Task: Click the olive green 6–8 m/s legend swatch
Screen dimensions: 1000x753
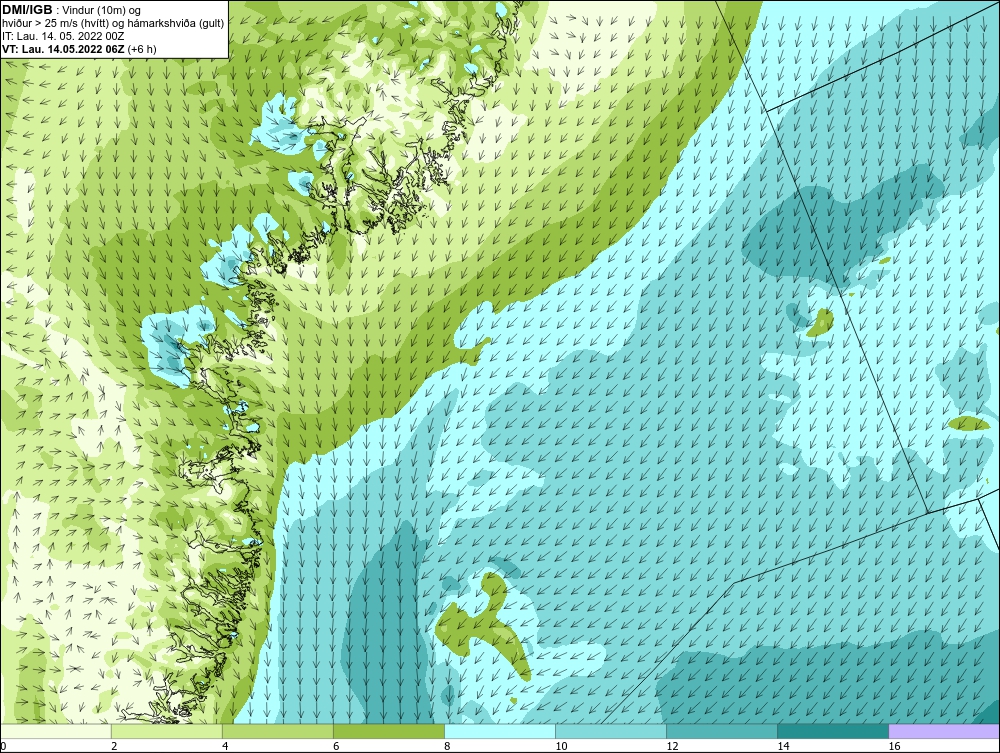Action: tap(389, 731)
